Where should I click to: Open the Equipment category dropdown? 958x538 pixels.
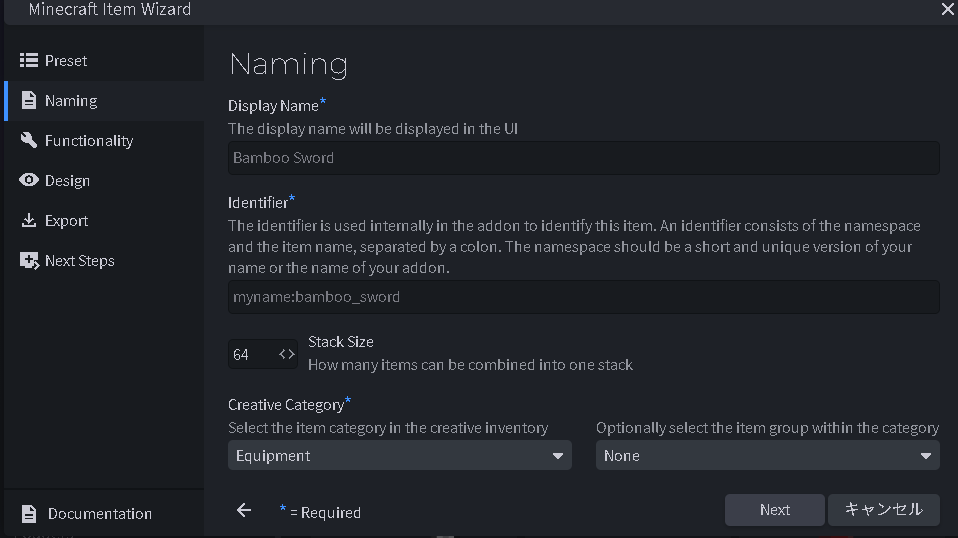(x=400, y=456)
